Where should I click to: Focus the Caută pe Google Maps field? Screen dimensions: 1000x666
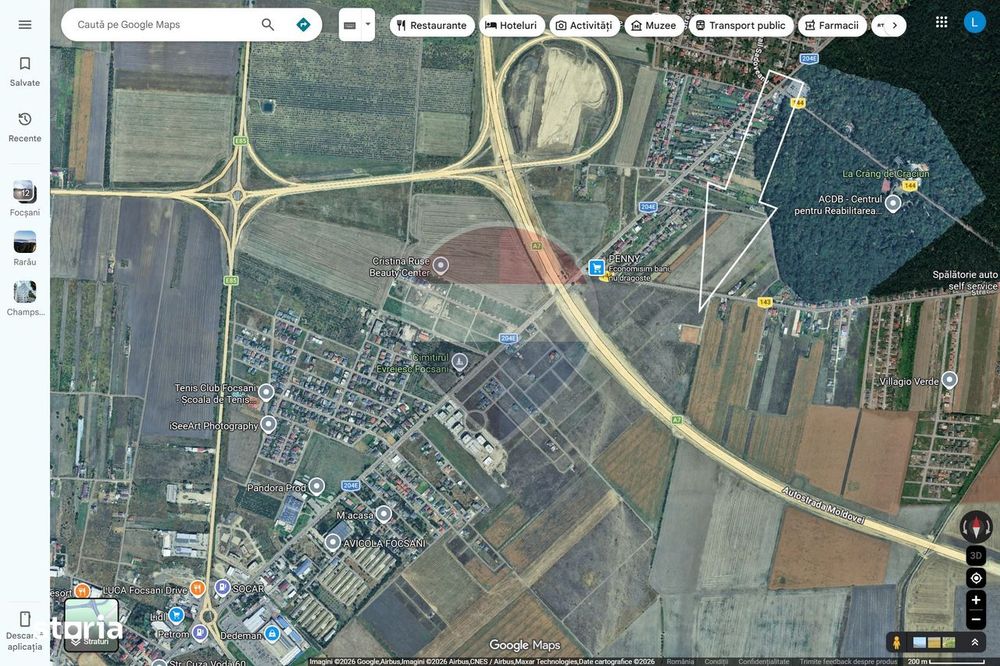[x=166, y=25]
